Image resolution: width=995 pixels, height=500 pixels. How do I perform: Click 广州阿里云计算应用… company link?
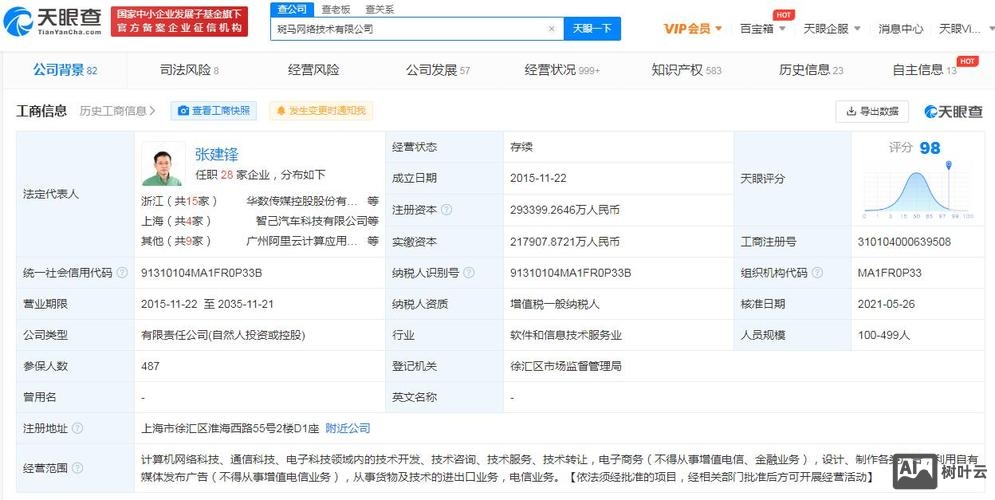pyautogui.click(x=302, y=241)
